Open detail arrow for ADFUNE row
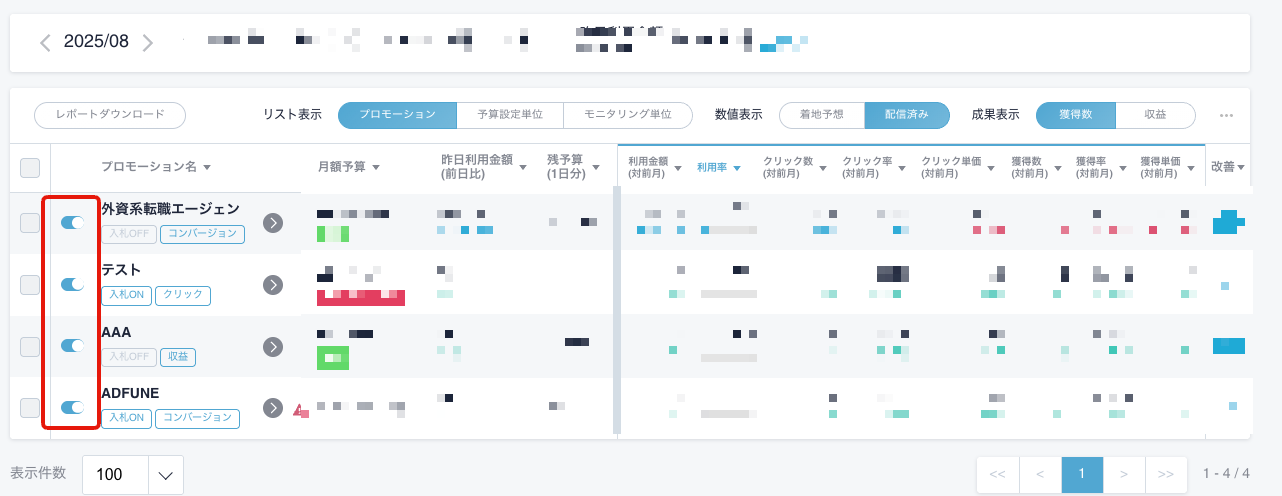Image resolution: width=1282 pixels, height=496 pixels. [273, 408]
